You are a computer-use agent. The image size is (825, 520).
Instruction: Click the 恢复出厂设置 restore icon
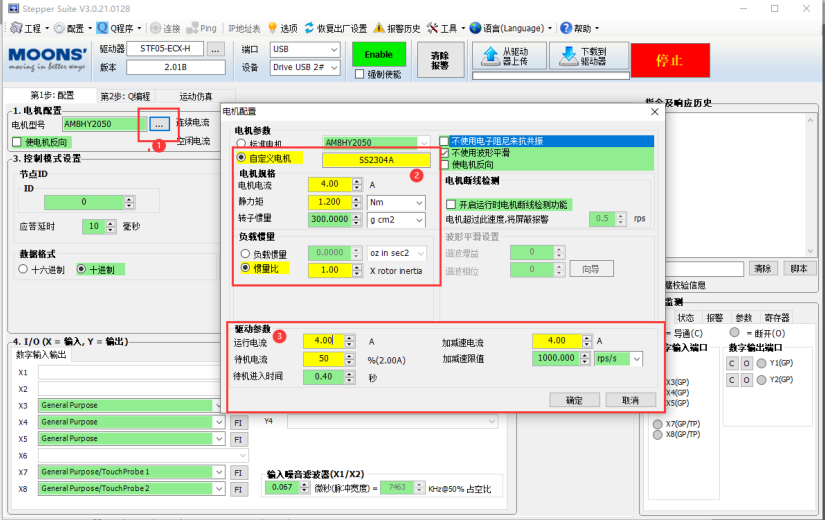[332, 28]
